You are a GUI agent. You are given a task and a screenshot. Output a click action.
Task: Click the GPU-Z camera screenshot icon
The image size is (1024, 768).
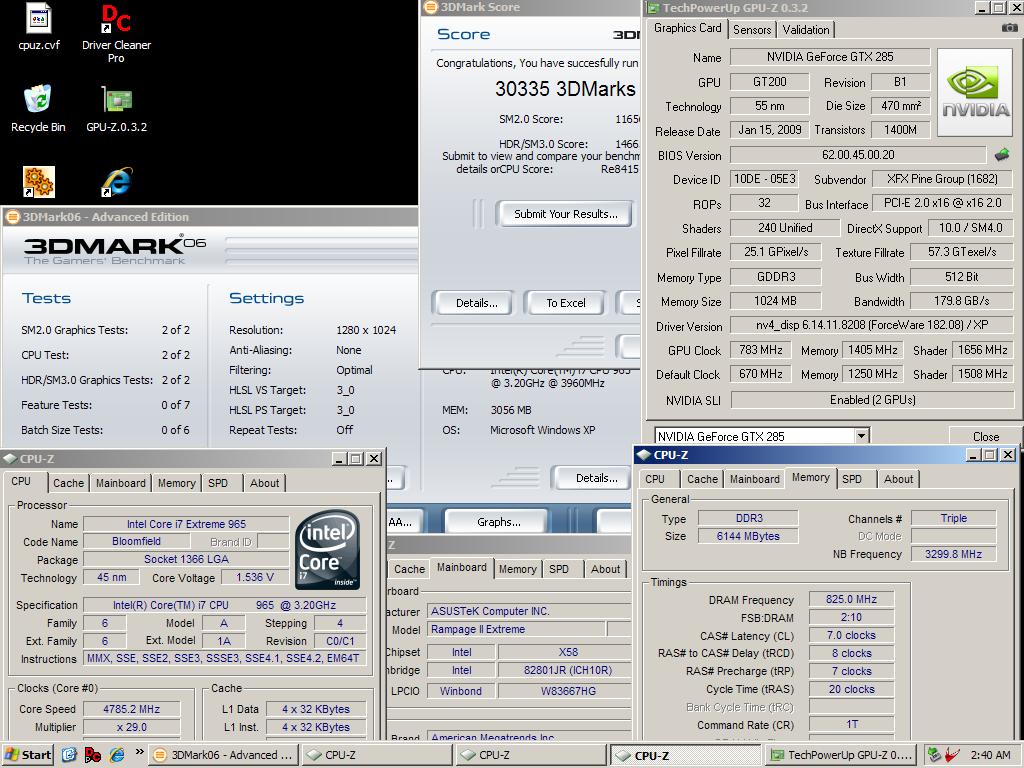click(1009, 28)
